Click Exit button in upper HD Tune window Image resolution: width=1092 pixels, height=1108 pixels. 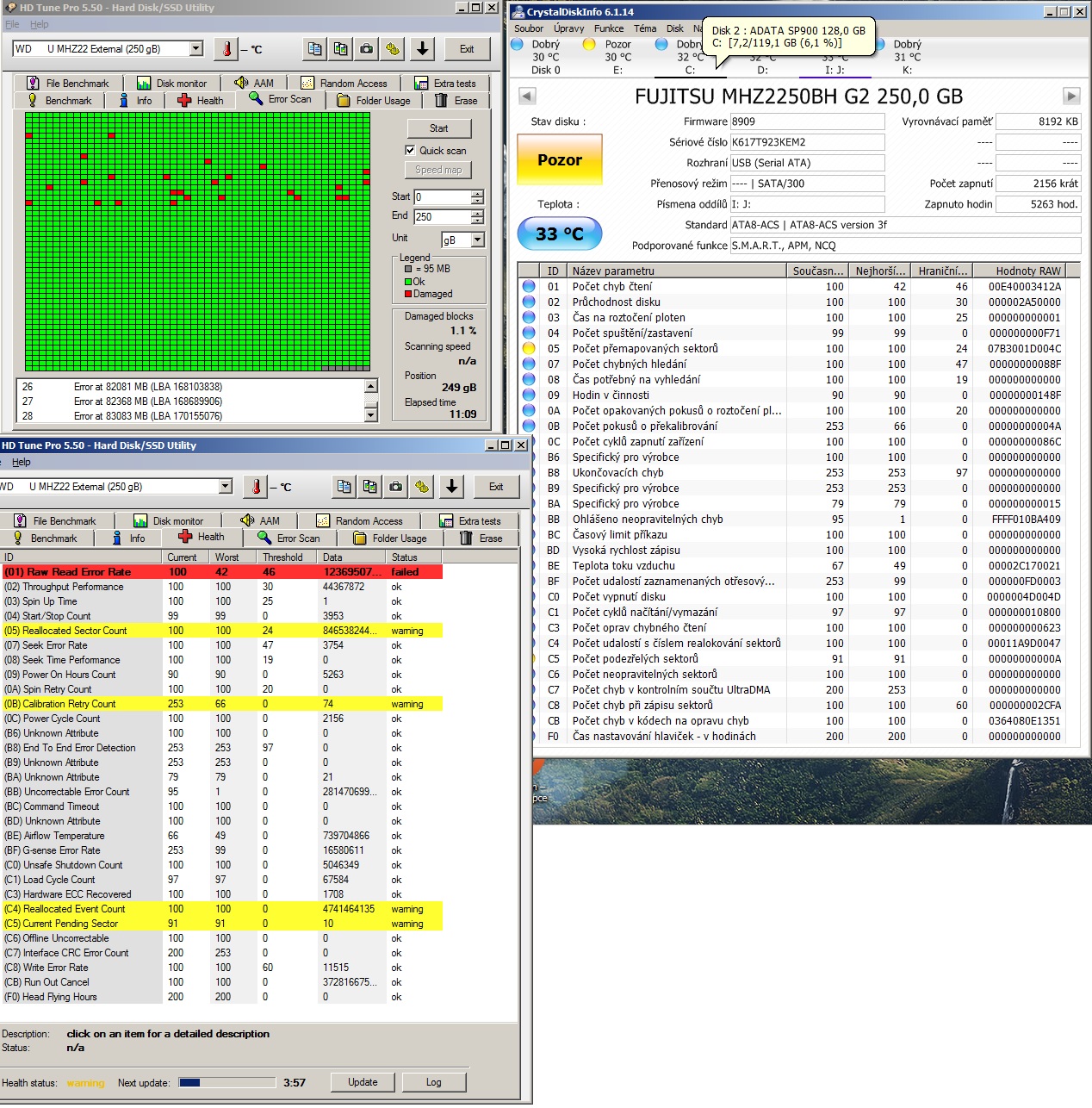tap(467, 49)
